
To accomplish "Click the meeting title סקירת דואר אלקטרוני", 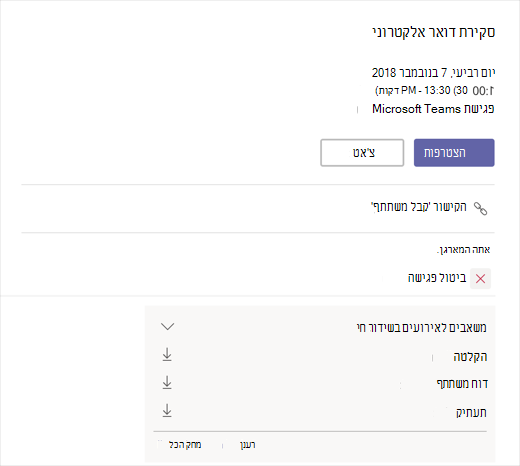I will pos(433,32).
